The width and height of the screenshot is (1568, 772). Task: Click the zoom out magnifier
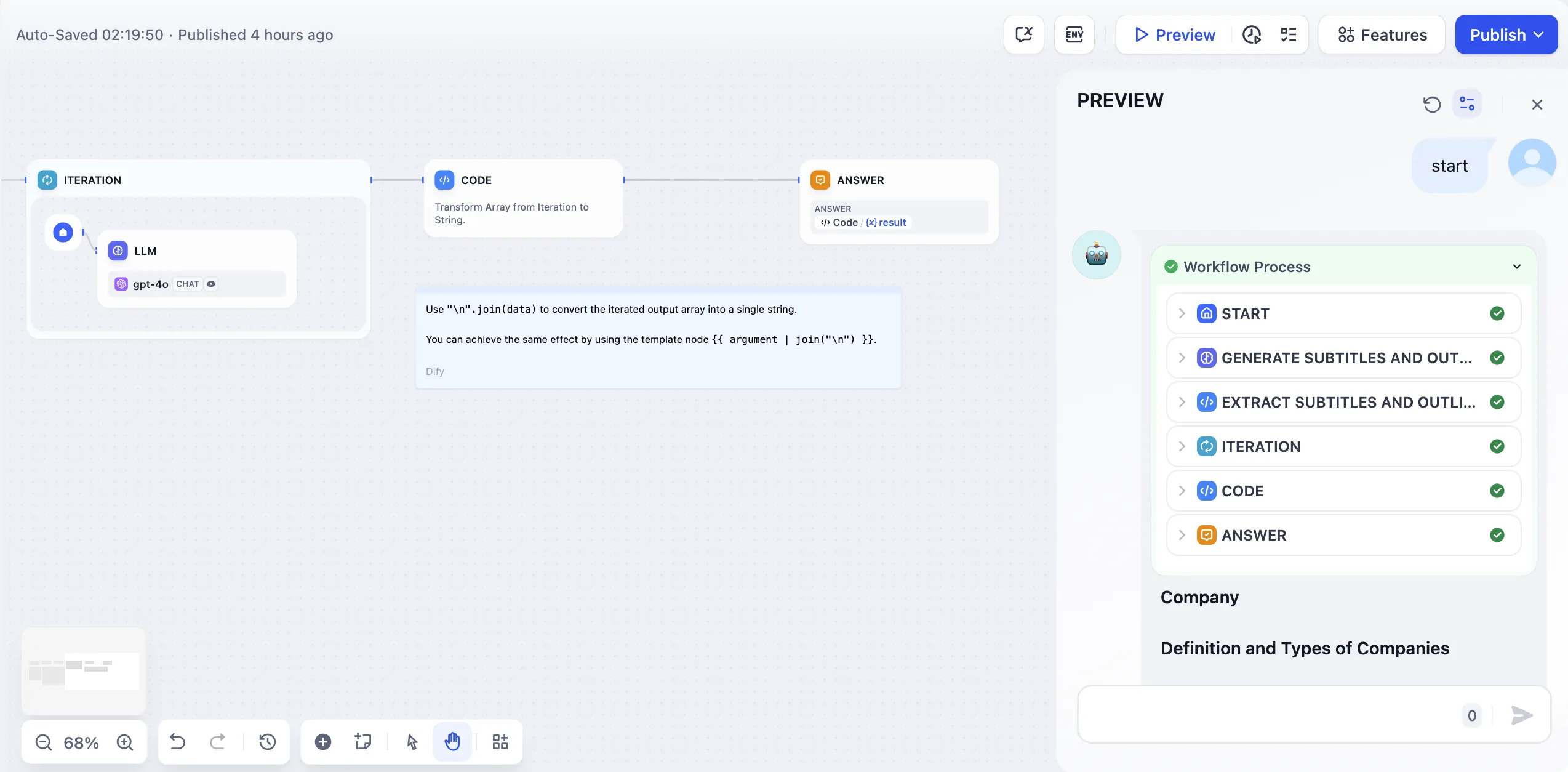click(x=44, y=742)
